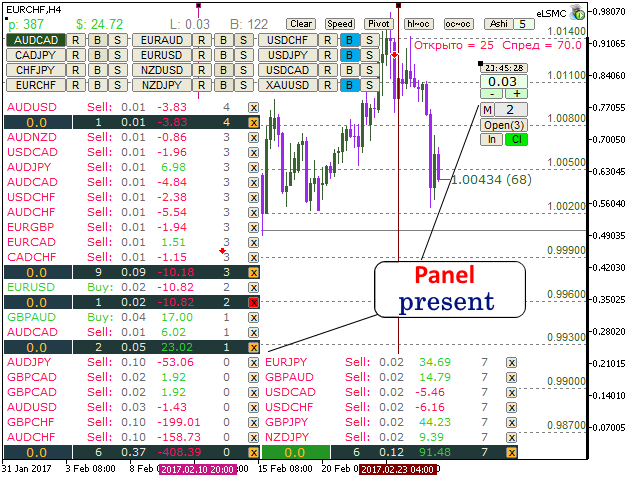Click the 23:45:28 clock label
Screen dimensions: 640x480
point(504,68)
